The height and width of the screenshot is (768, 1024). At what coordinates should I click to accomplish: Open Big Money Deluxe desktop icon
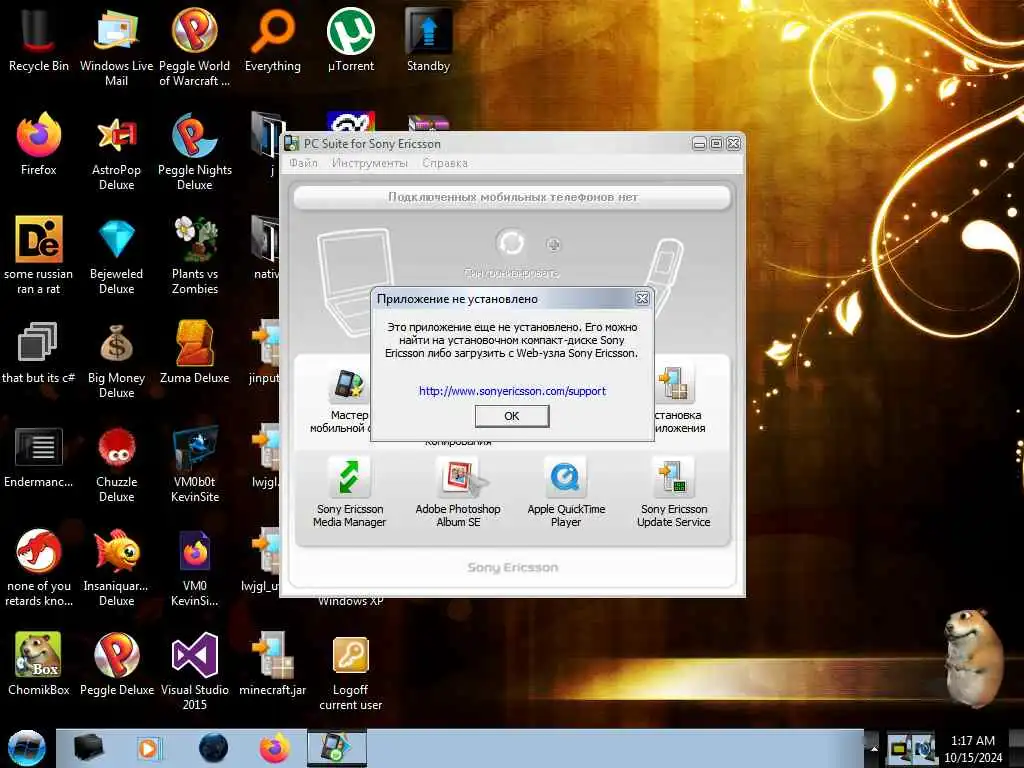click(116, 343)
